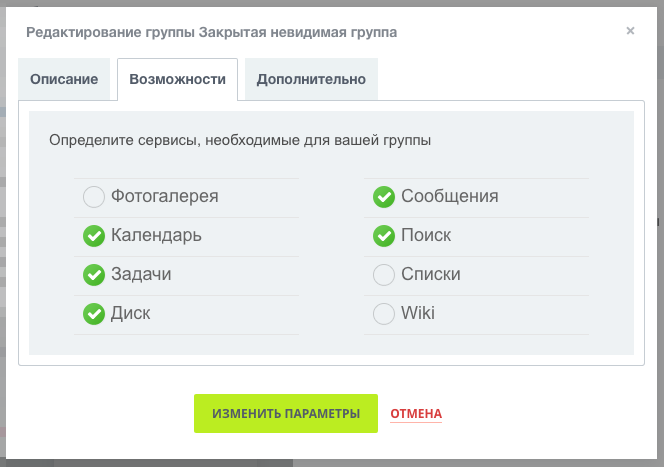This screenshot has width=664, height=467.
Task: Switch to the Описание tab
Action: coord(64,79)
